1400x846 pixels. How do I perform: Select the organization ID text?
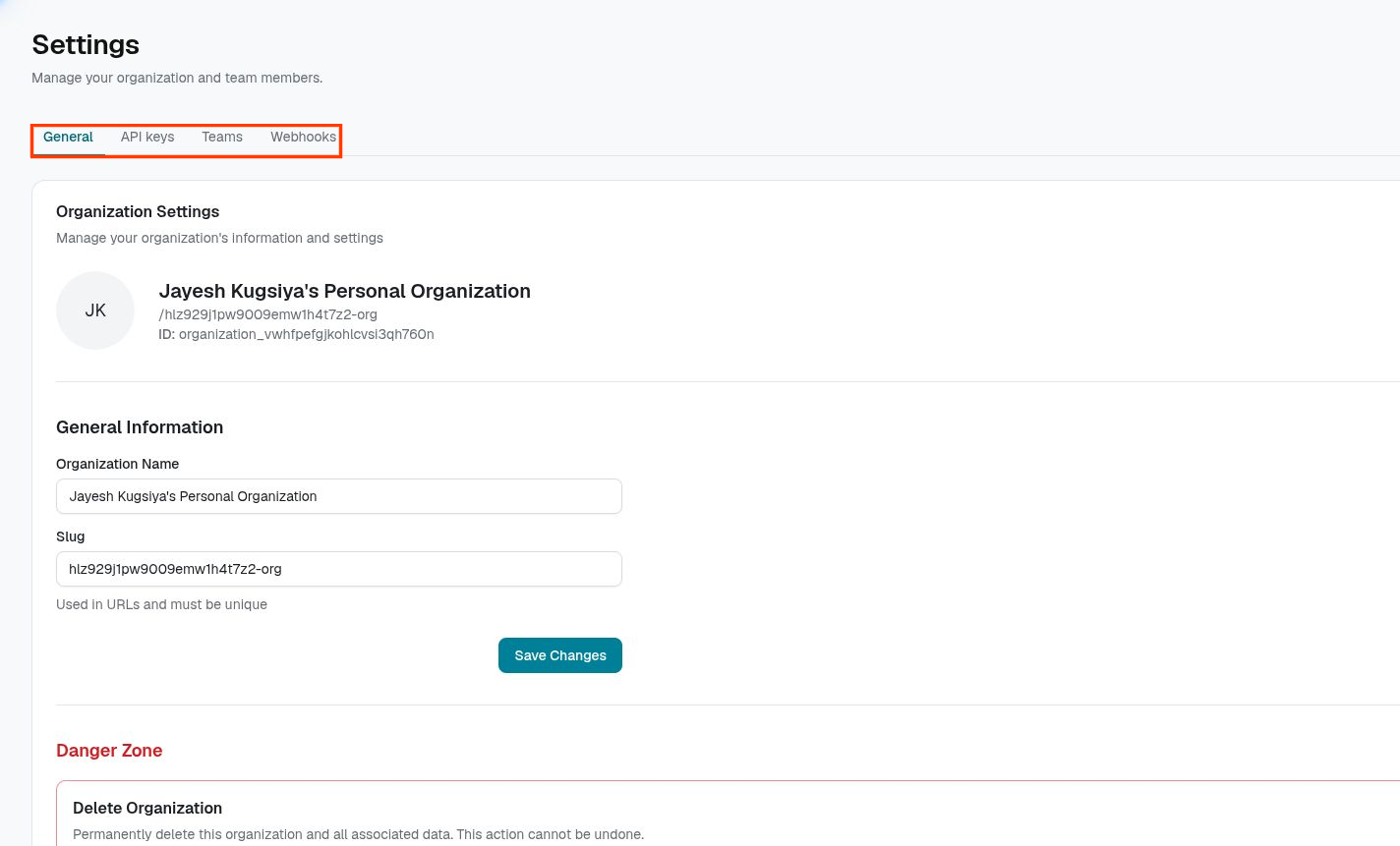tap(296, 334)
